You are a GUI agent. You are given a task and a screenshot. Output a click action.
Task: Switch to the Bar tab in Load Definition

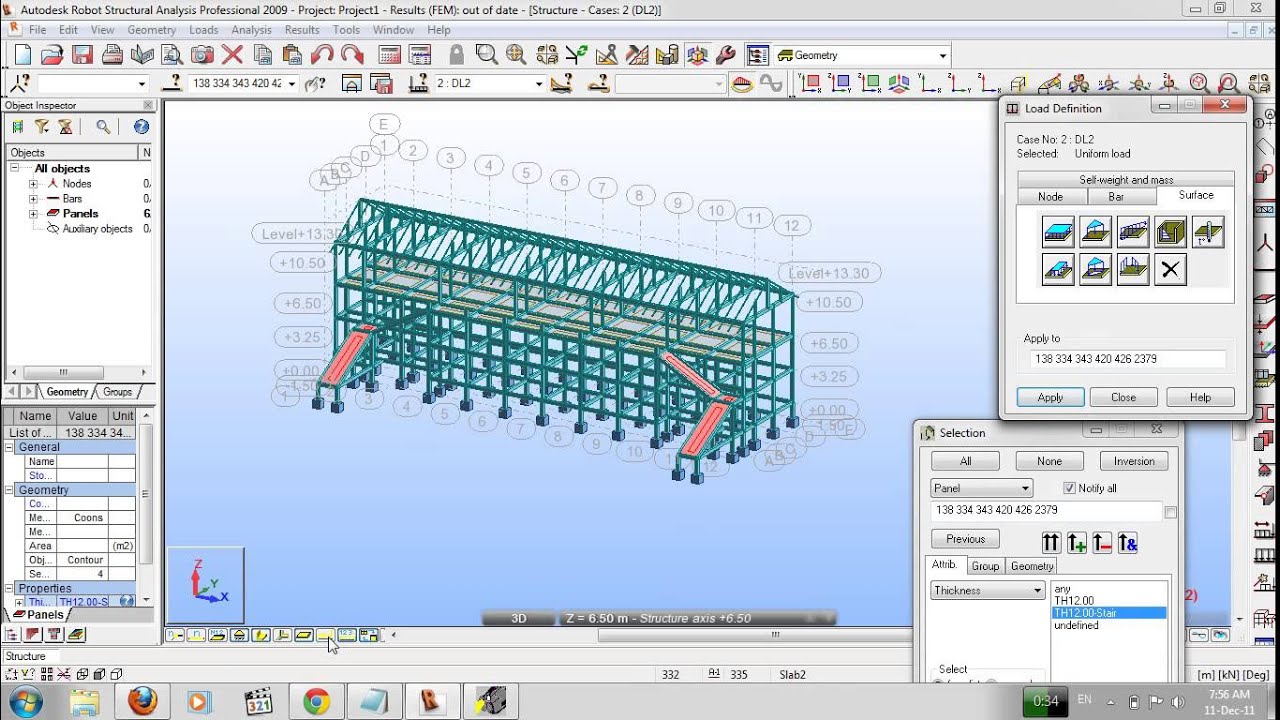click(x=1116, y=197)
